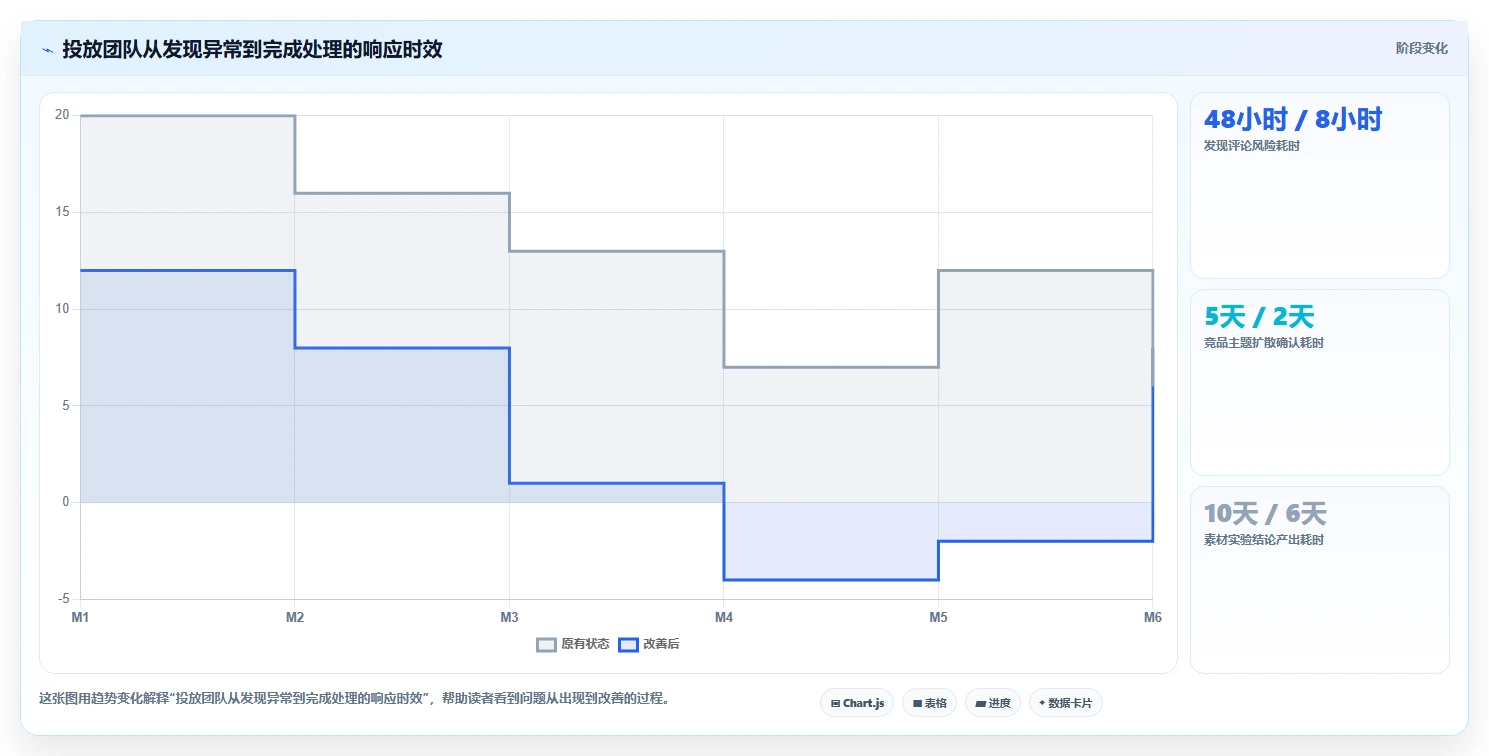Click the M5 x-axis label
Screen dimensions: 1489x756
pyautogui.click(x=938, y=618)
